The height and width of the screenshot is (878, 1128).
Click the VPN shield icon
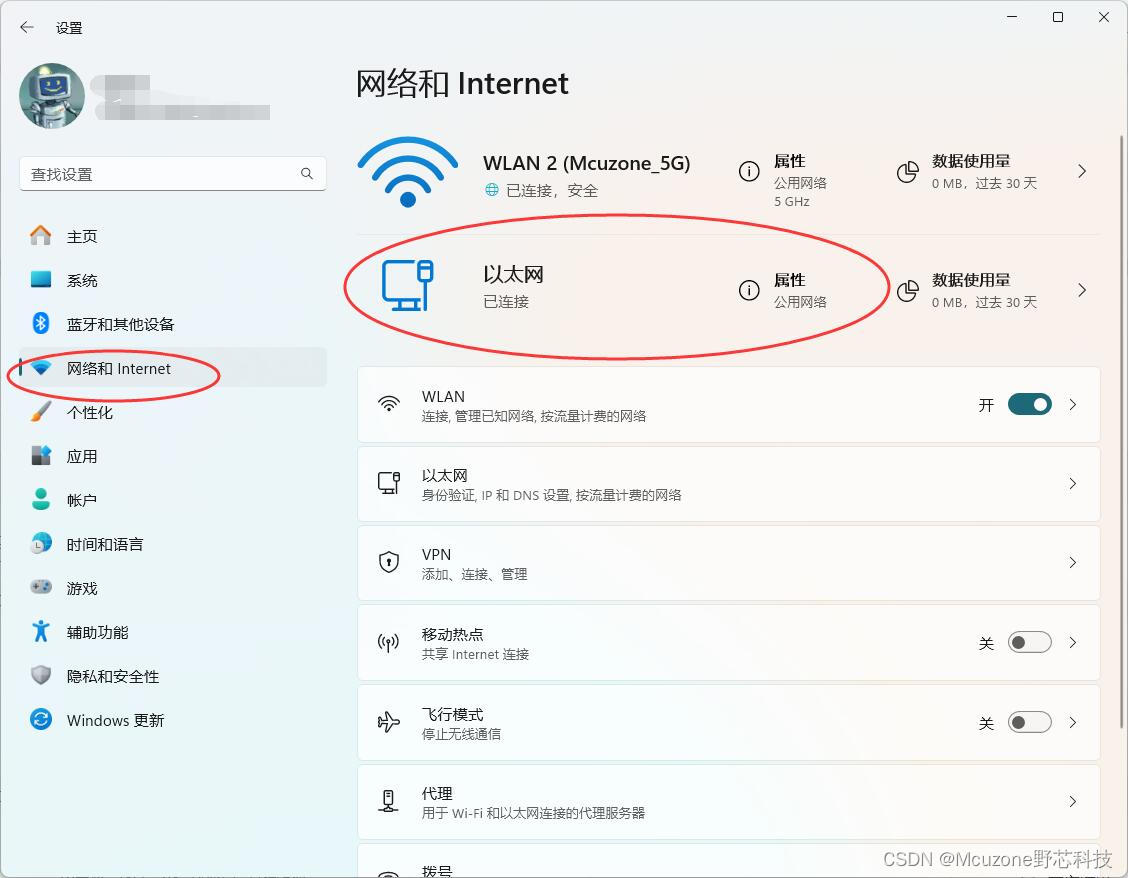[x=389, y=561]
